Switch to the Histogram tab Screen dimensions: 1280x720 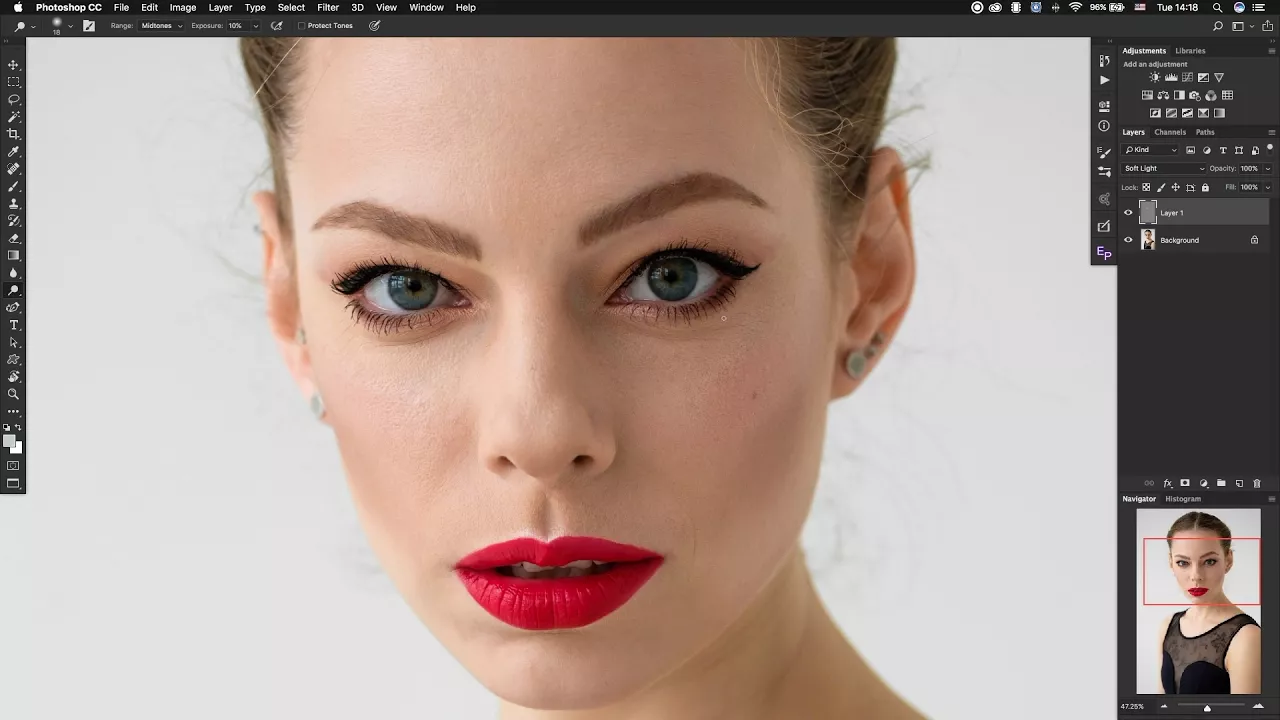point(1183,498)
